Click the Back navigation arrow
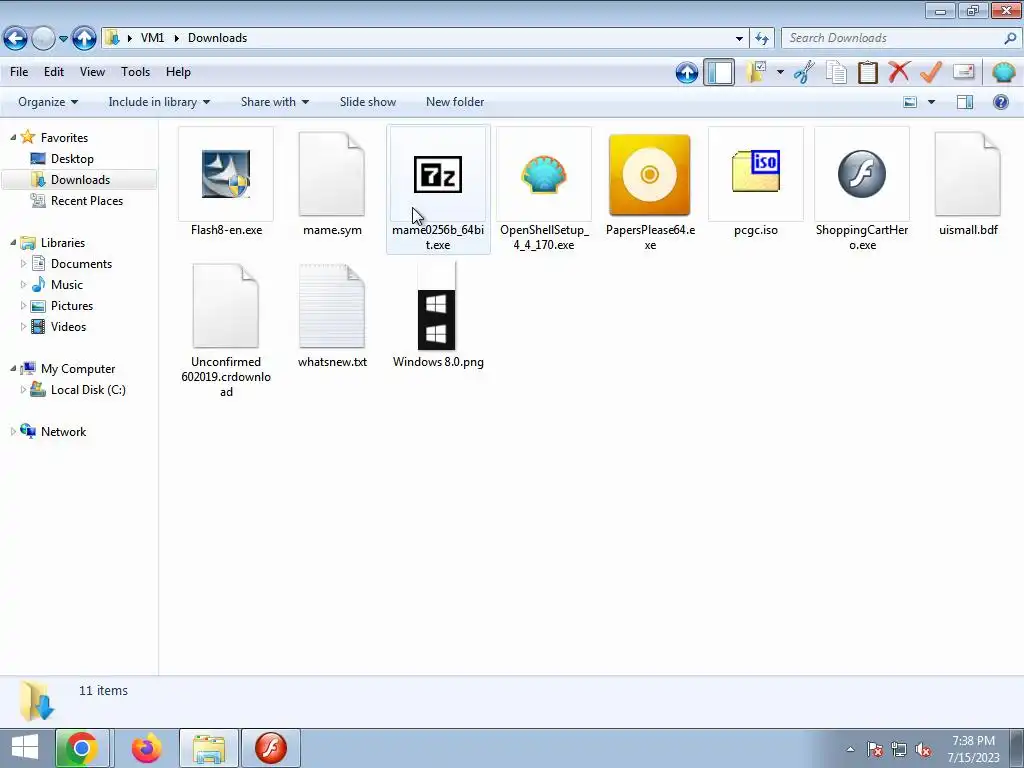Image resolution: width=1024 pixels, height=768 pixels. coord(16,39)
